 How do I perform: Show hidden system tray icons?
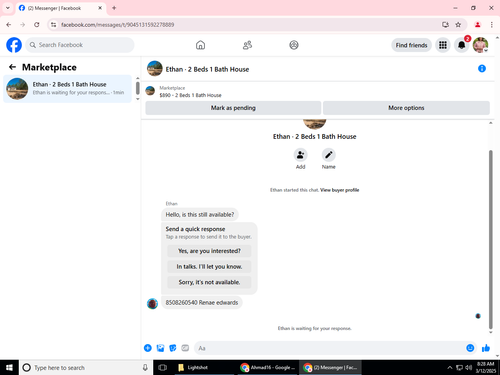click(450, 367)
